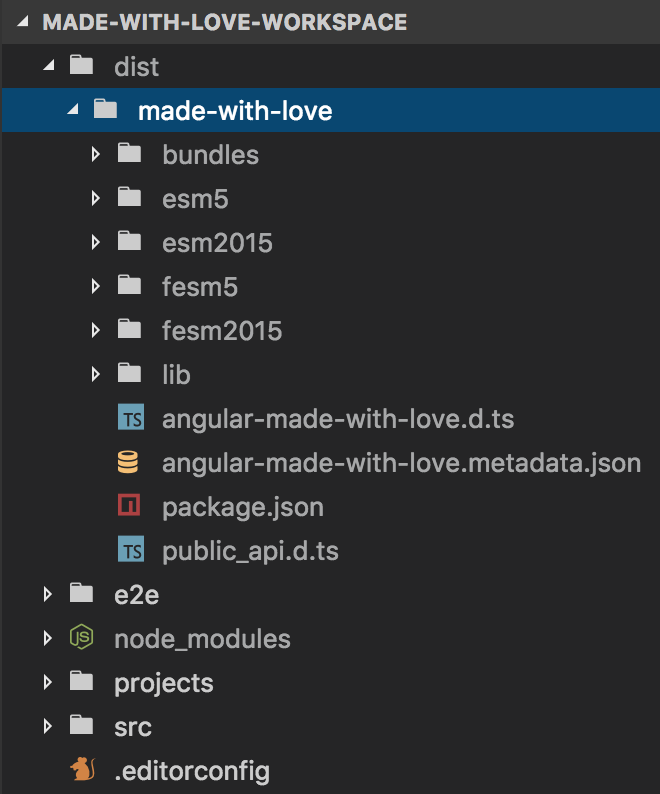660x794 pixels.
Task: Select the esm2015 folder
Action: [217, 243]
